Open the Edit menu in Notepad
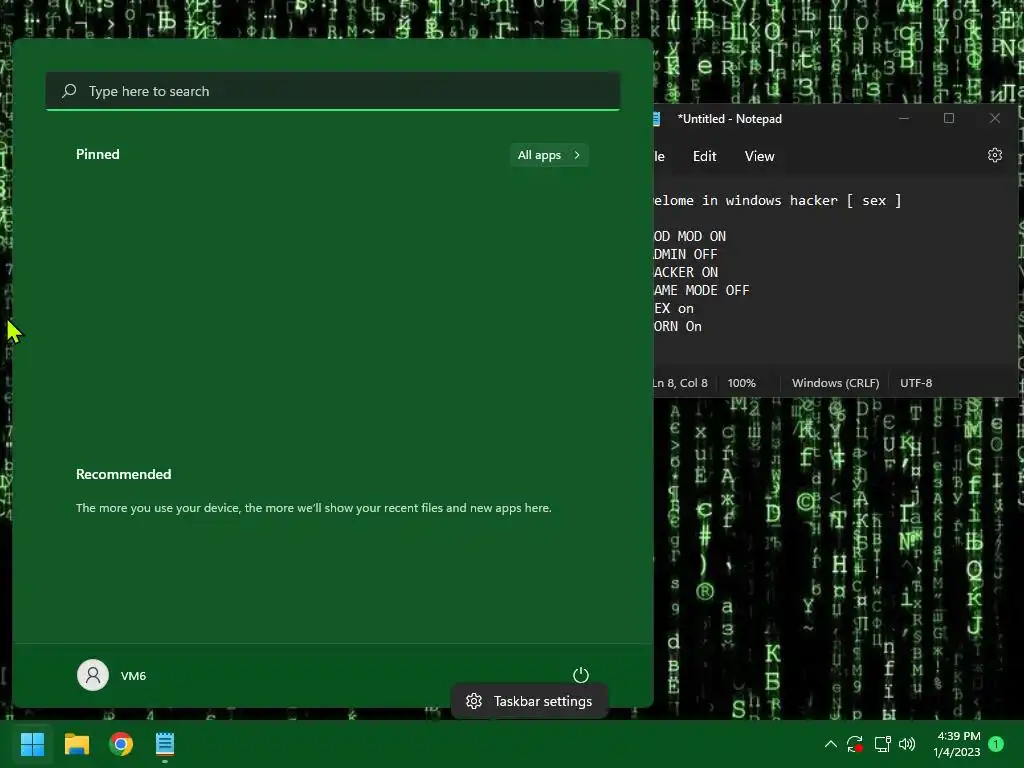The width and height of the screenshot is (1024, 768). (x=705, y=156)
